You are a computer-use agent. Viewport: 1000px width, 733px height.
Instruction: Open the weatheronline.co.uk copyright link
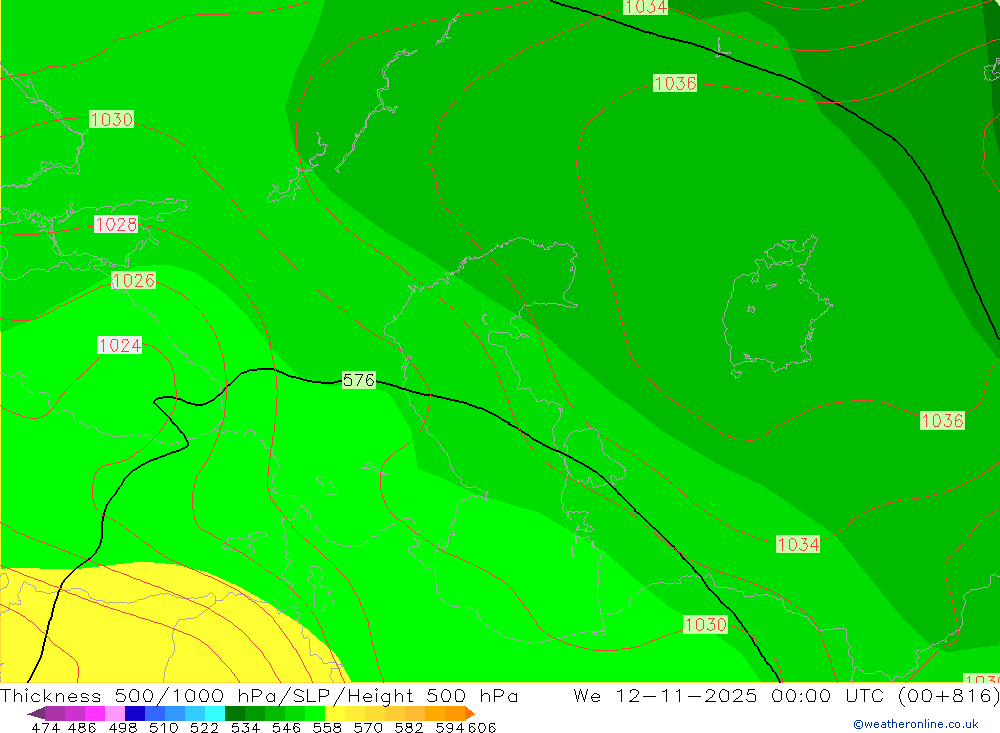coord(916,724)
